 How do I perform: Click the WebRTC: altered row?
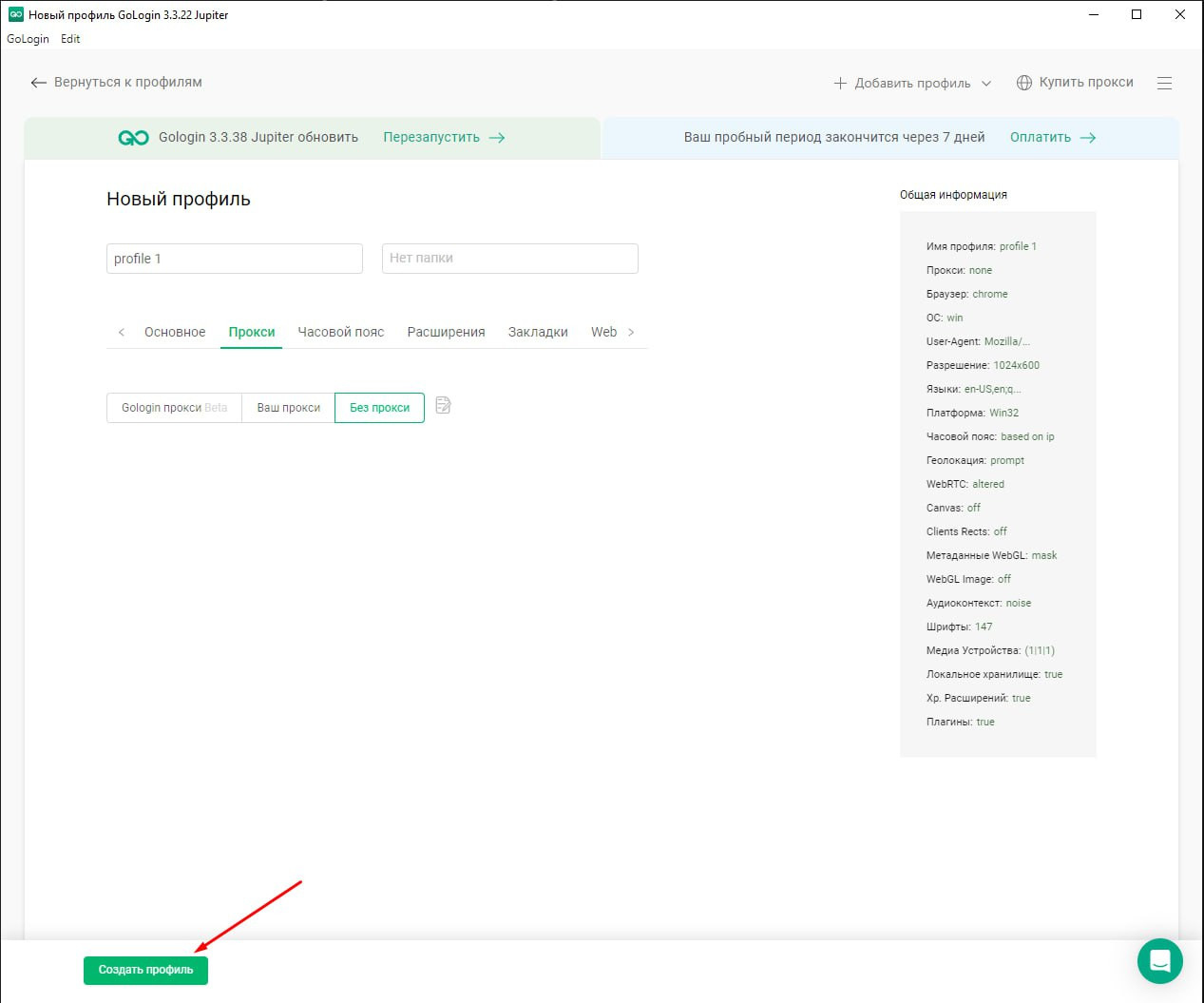[965, 484]
